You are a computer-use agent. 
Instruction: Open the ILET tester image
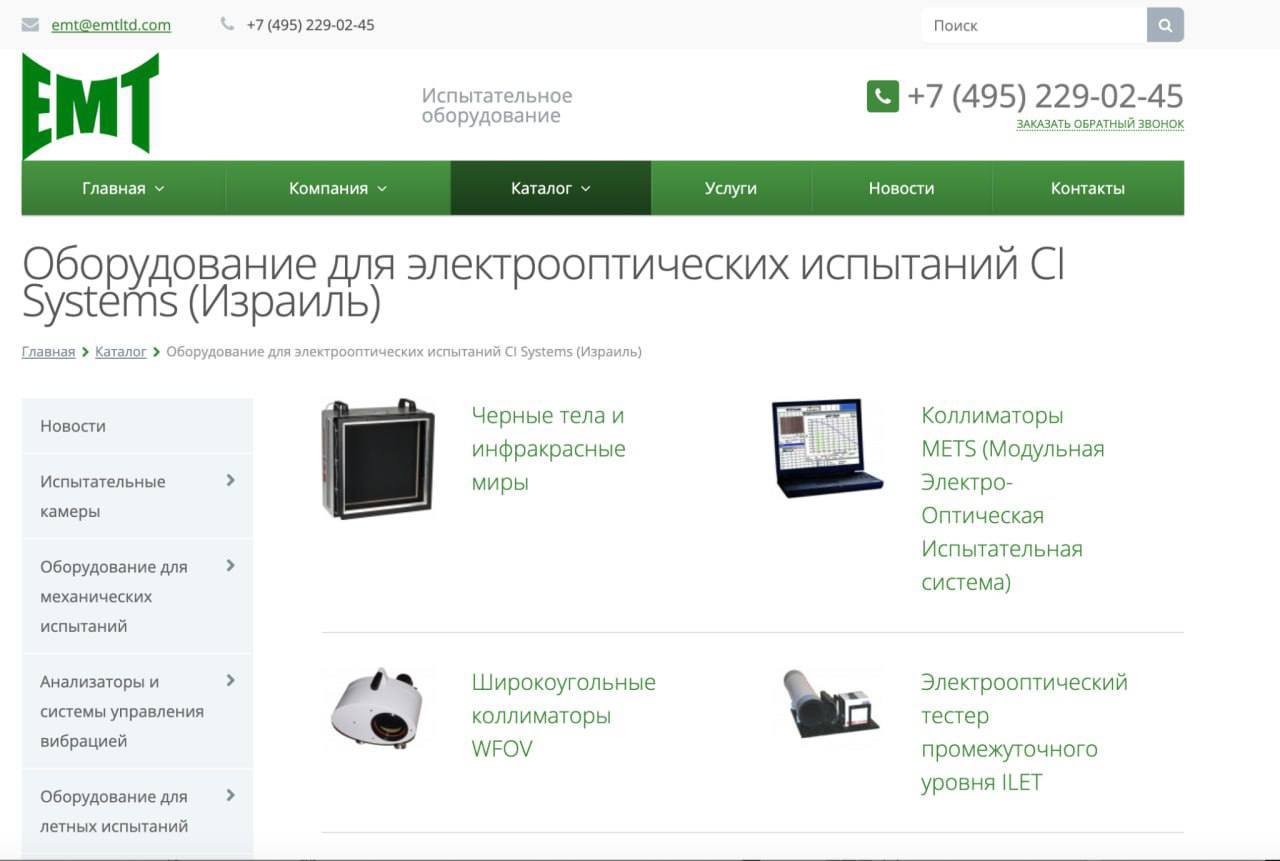click(x=827, y=705)
